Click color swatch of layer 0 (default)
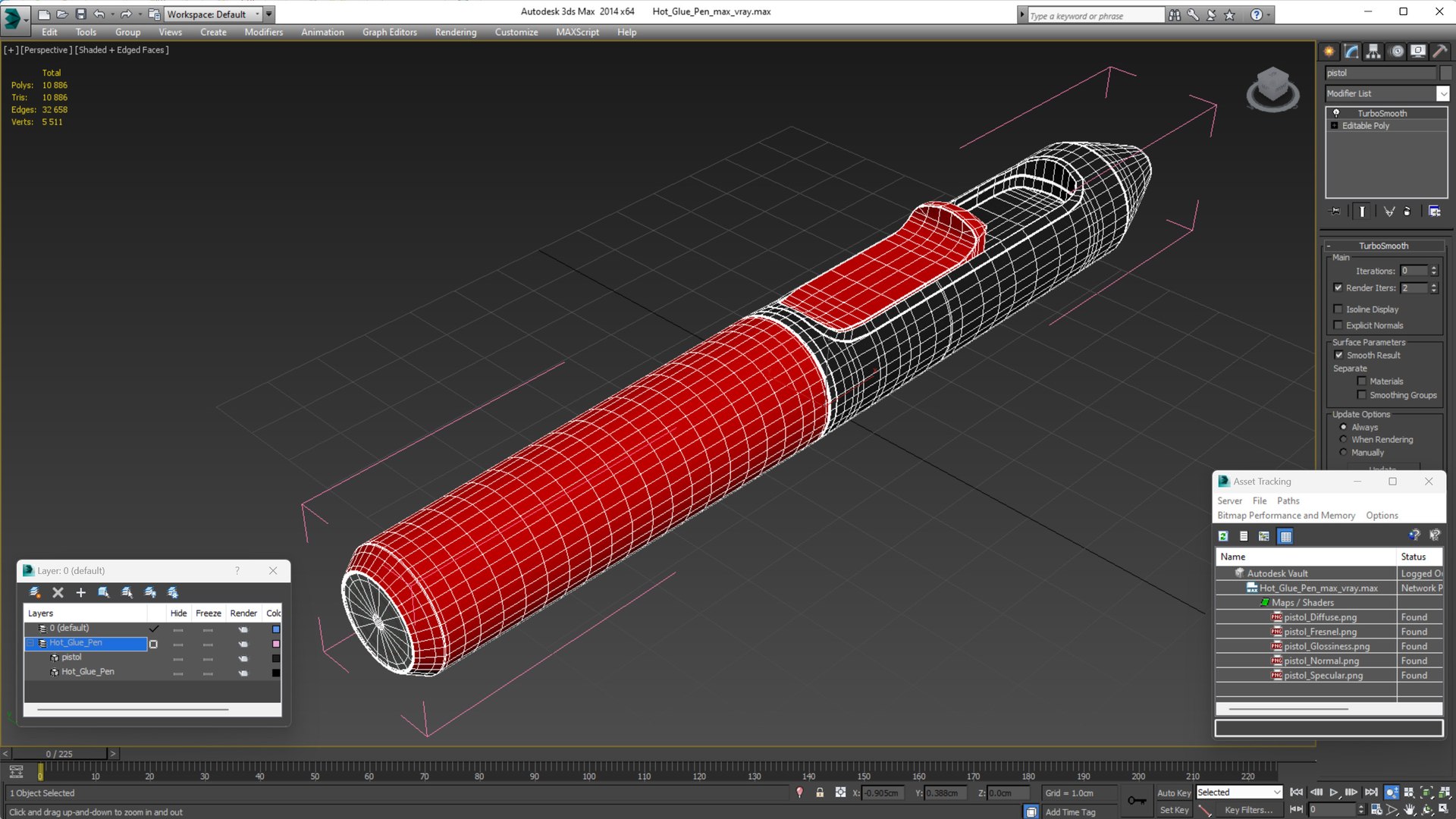 click(276, 629)
